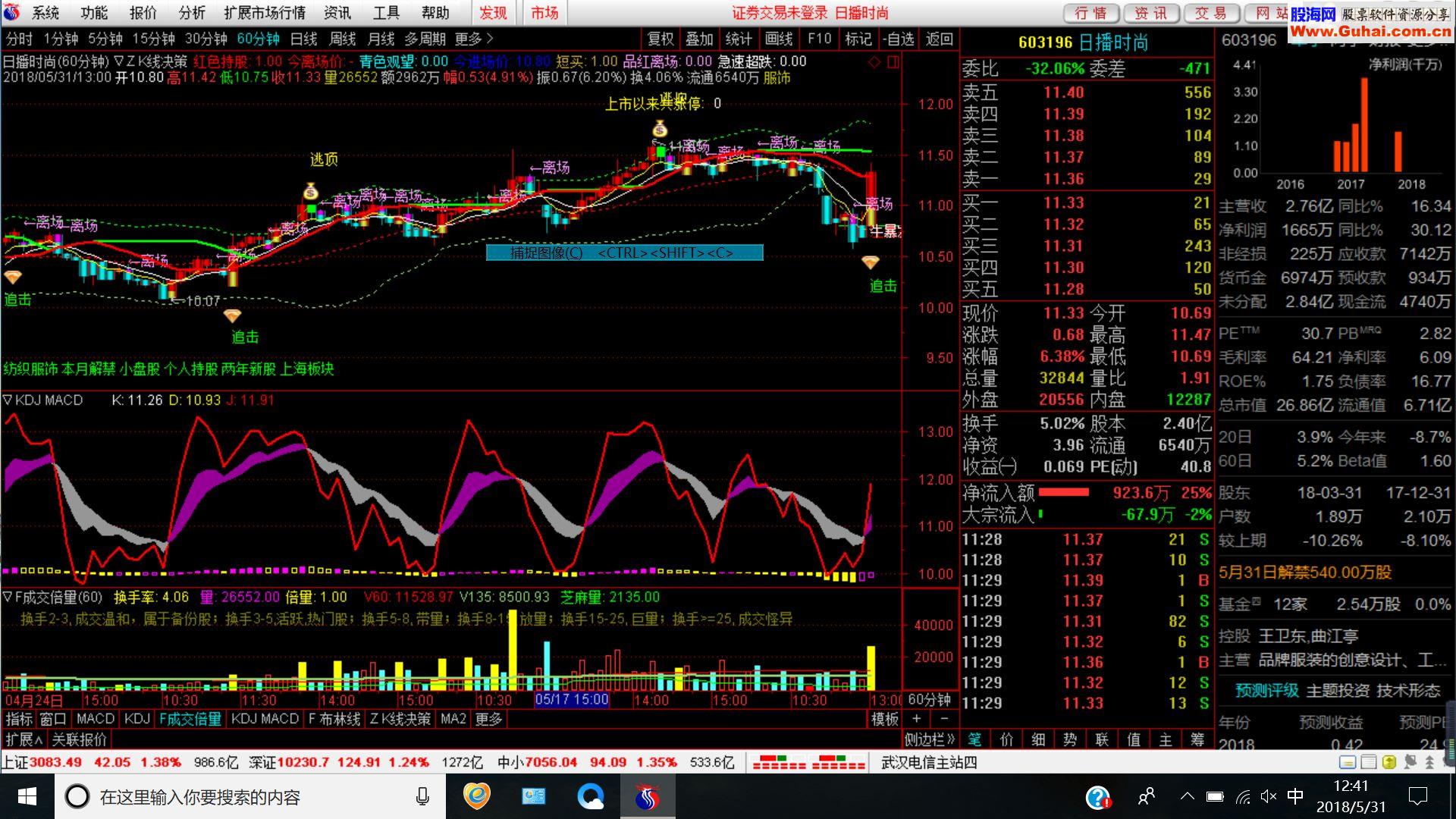Click the 05/17 15:00 time axis marker
1456x819 pixels.
click(572, 699)
